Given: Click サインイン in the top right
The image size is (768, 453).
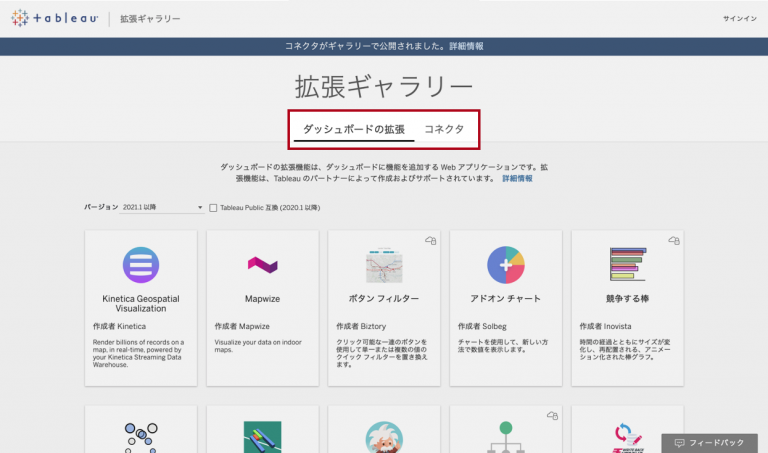Looking at the screenshot, I should 740,19.
